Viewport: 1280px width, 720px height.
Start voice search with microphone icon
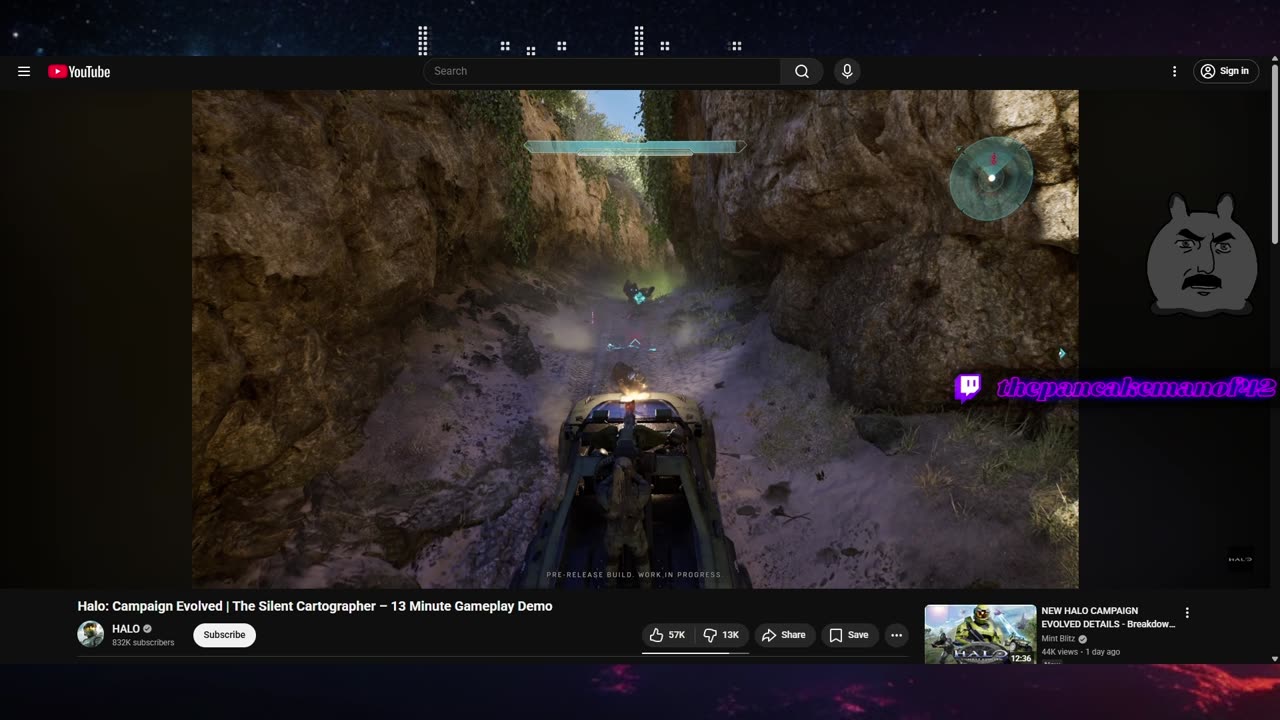coord(847,71)
